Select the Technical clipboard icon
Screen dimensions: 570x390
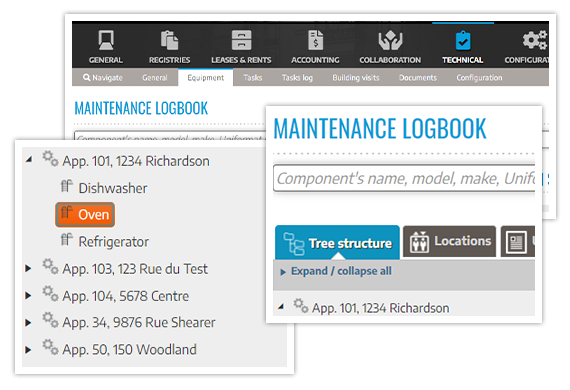(x=463, y=40)
